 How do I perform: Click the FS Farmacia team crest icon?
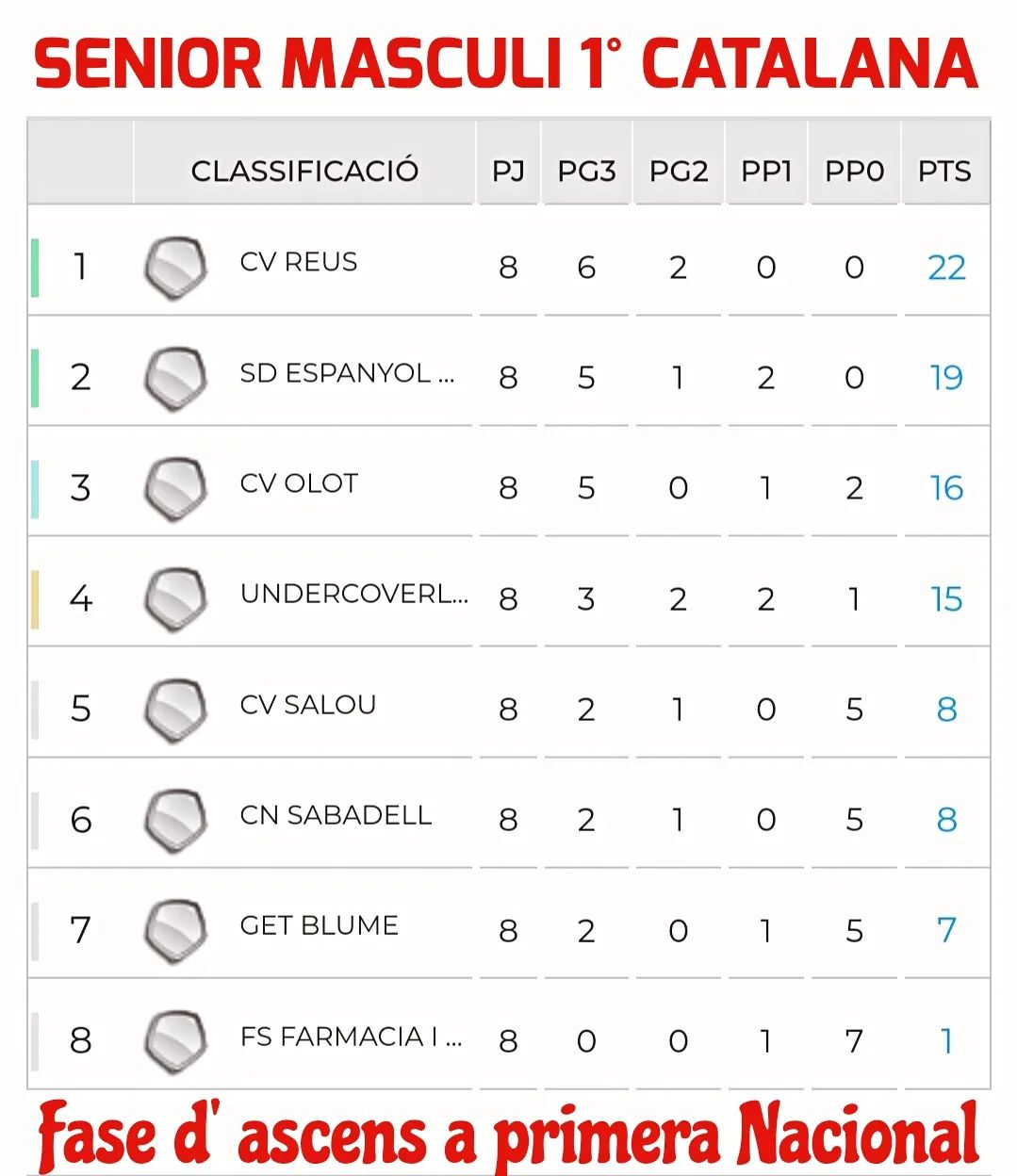(175, 1041)
